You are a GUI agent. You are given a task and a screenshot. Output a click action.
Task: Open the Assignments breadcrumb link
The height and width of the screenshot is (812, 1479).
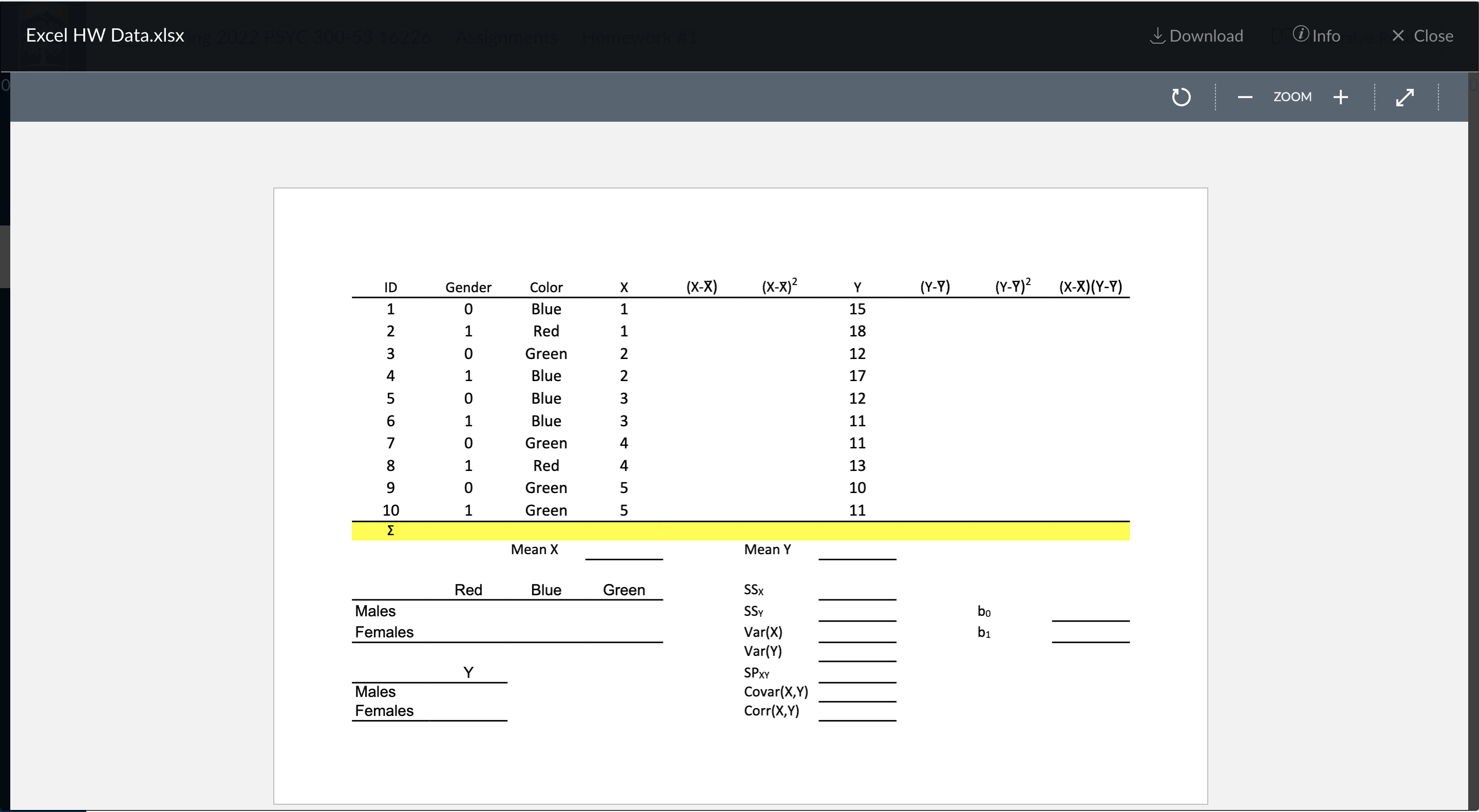(506, 37)
